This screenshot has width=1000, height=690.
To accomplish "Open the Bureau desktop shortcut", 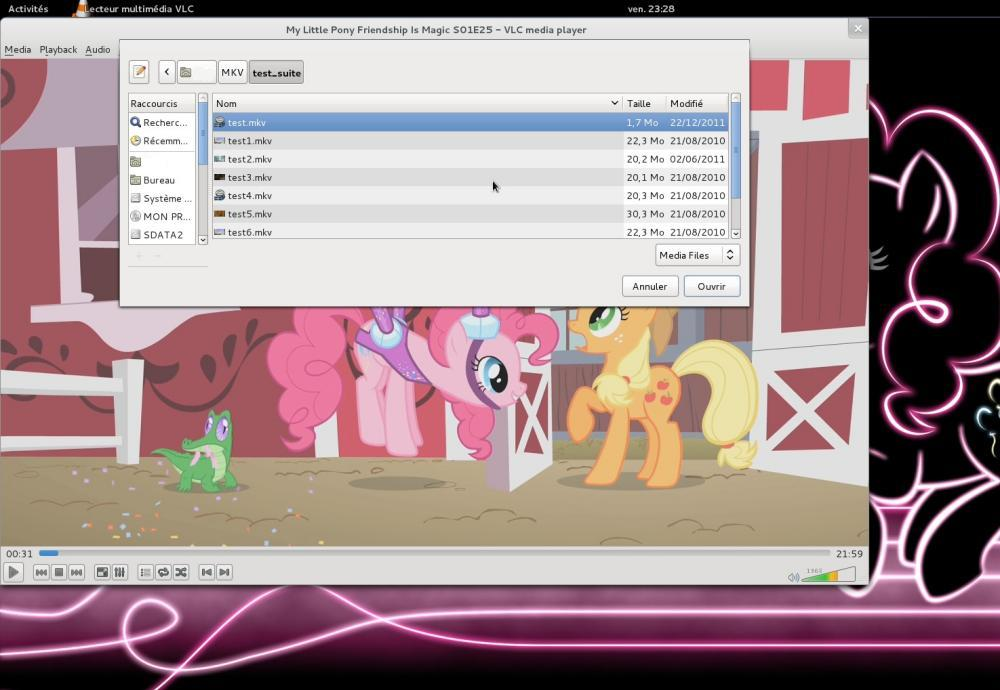I will (x=158, y=180).
